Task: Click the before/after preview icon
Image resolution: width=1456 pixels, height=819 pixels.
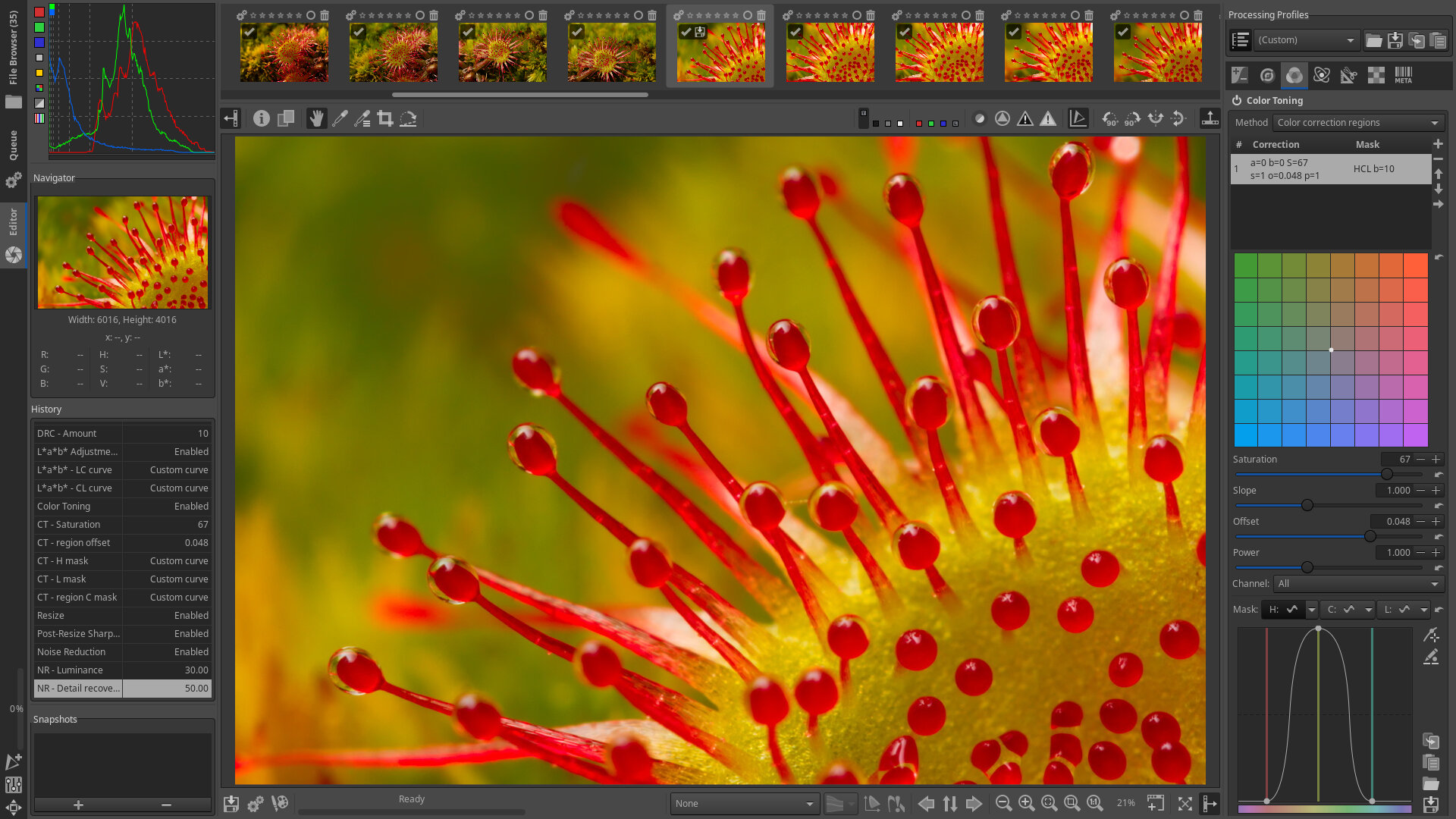Action: pyautogui.click(x=287, y=119)
